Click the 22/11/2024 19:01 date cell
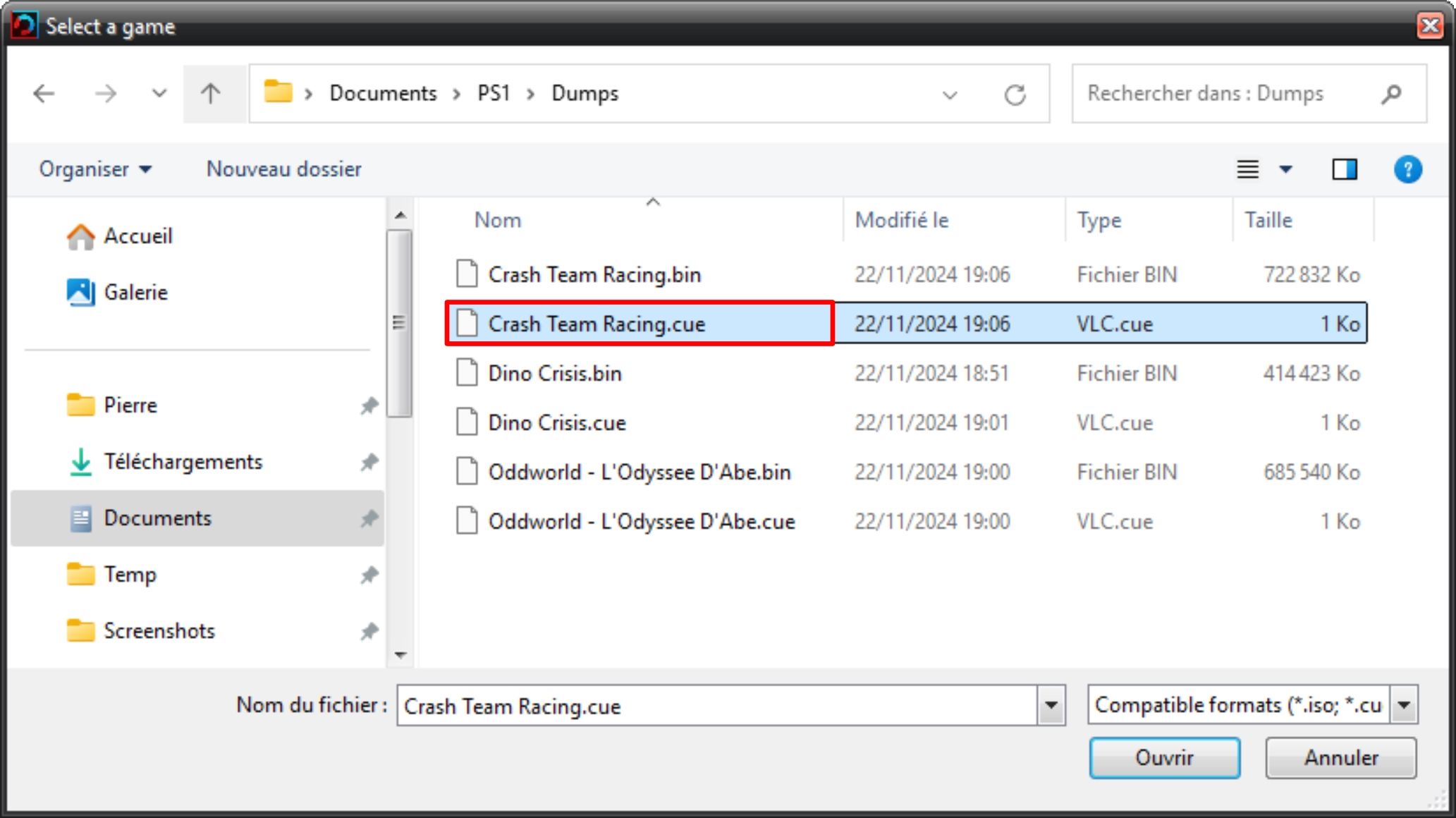 pos(932,422)
